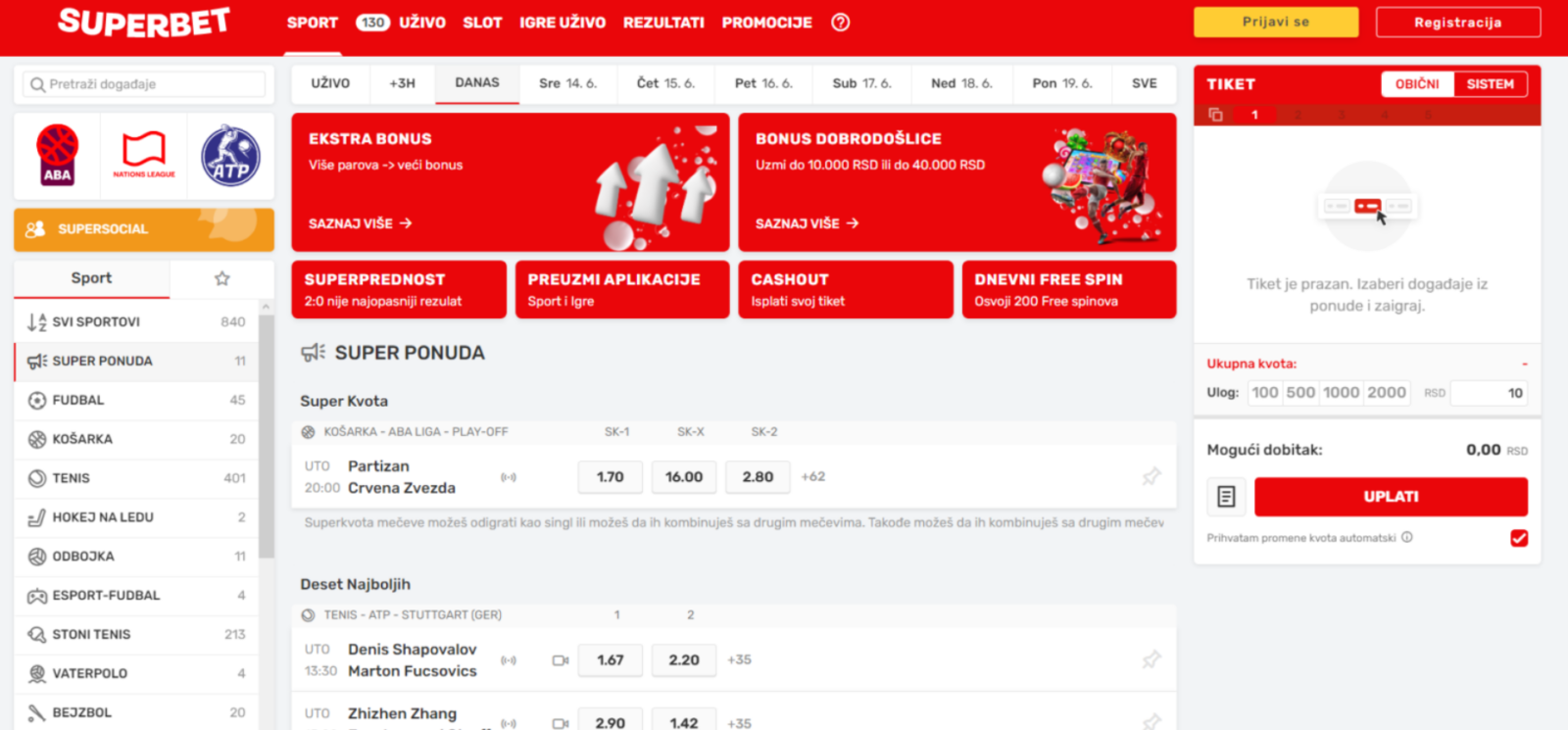Select the +3H time filter tab

point(402,83)
